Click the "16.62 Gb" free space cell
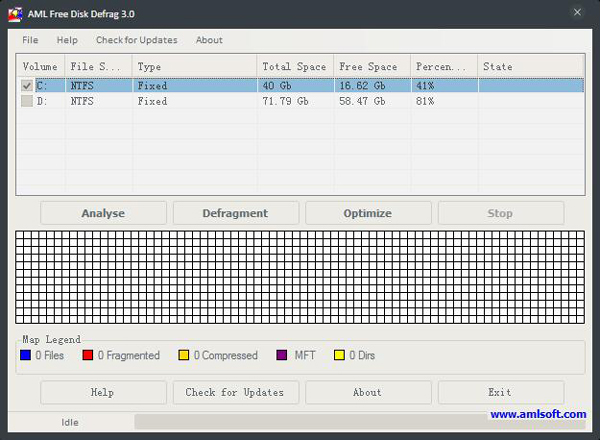 click(x=362, y=86)
